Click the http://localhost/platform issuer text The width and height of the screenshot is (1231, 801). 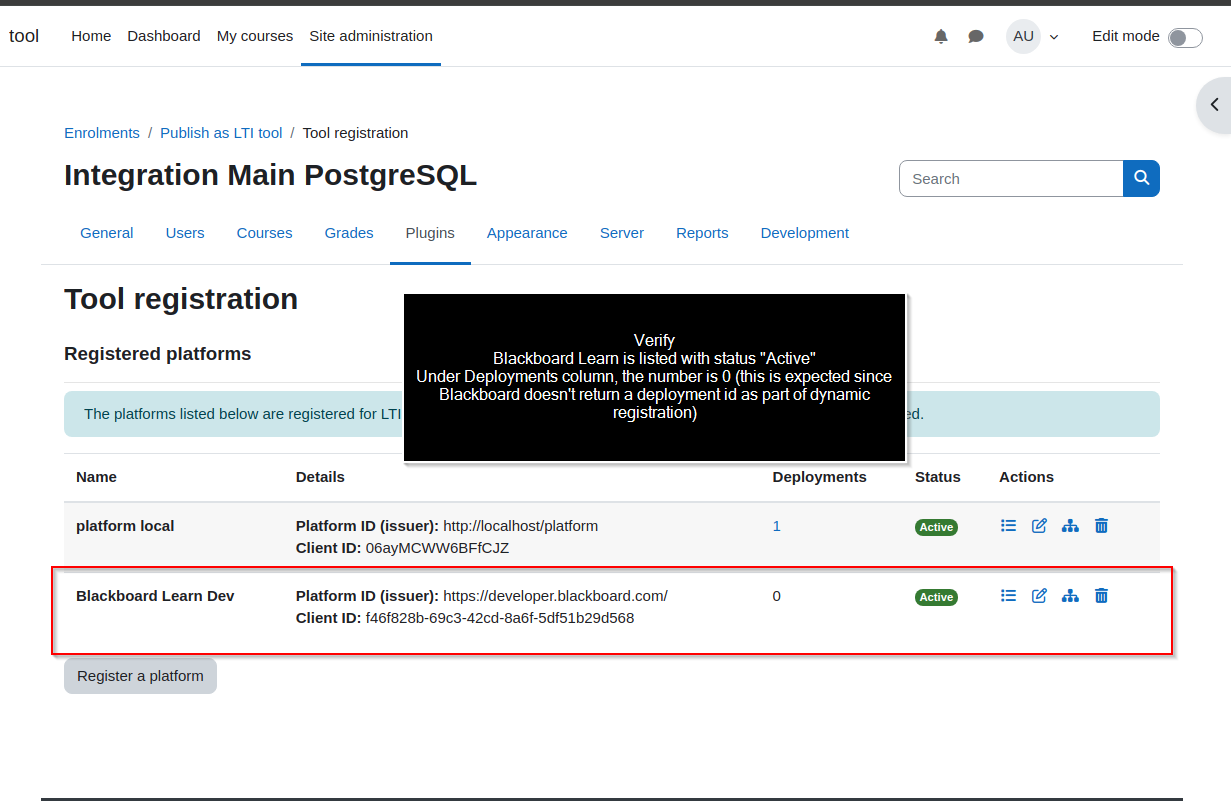[x=520, y=526]
